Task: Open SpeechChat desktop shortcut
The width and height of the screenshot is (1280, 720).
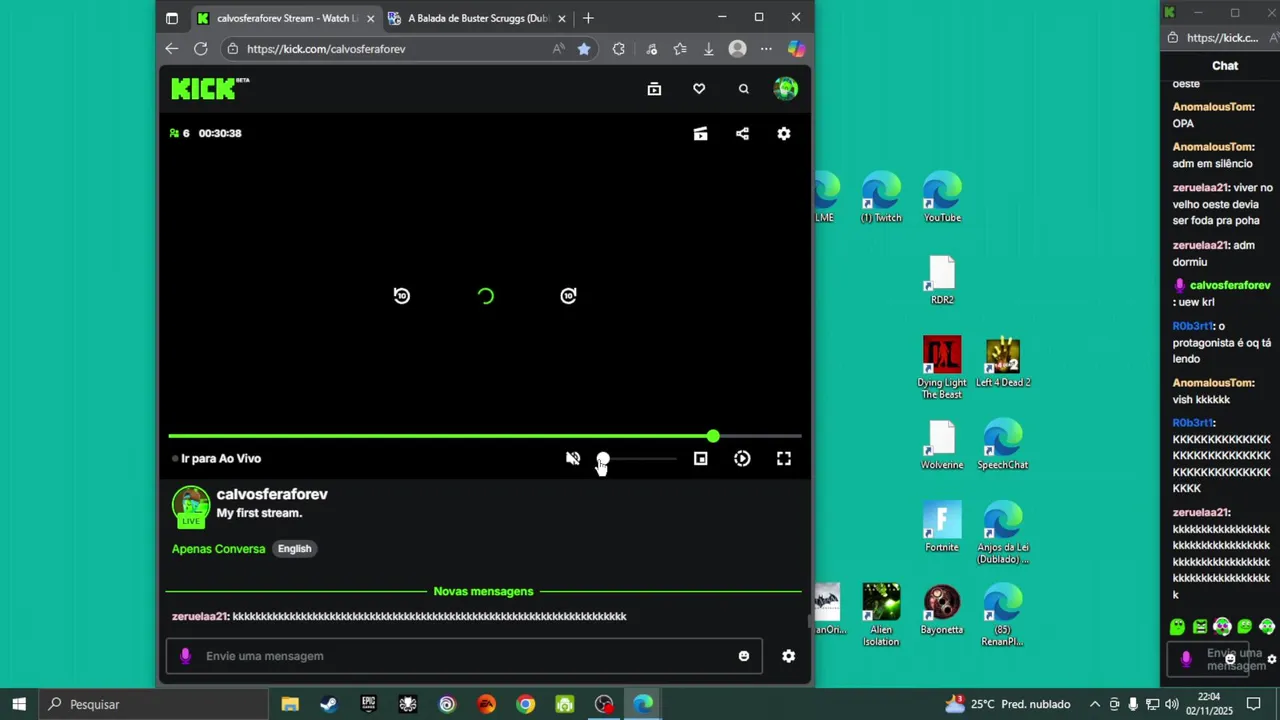Action: pyautogui.click(x=1003, y=445)
